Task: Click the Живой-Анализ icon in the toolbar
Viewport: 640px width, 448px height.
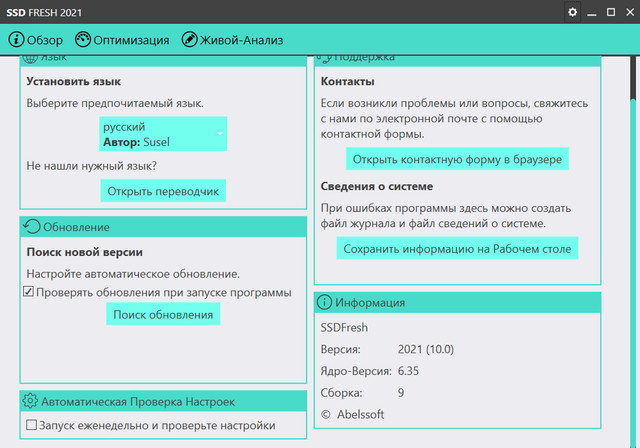Action: [x=189, y=40]
